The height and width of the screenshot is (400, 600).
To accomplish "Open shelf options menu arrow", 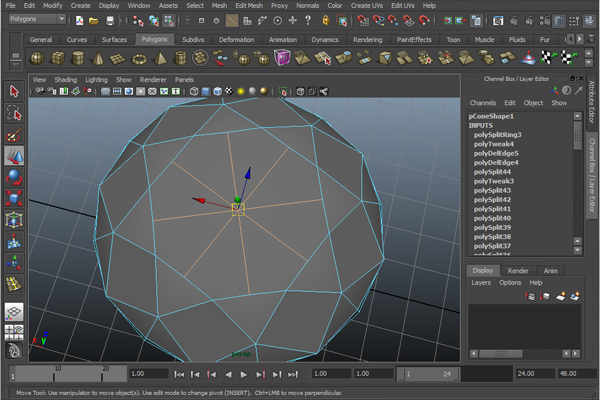I will point(15,65).
